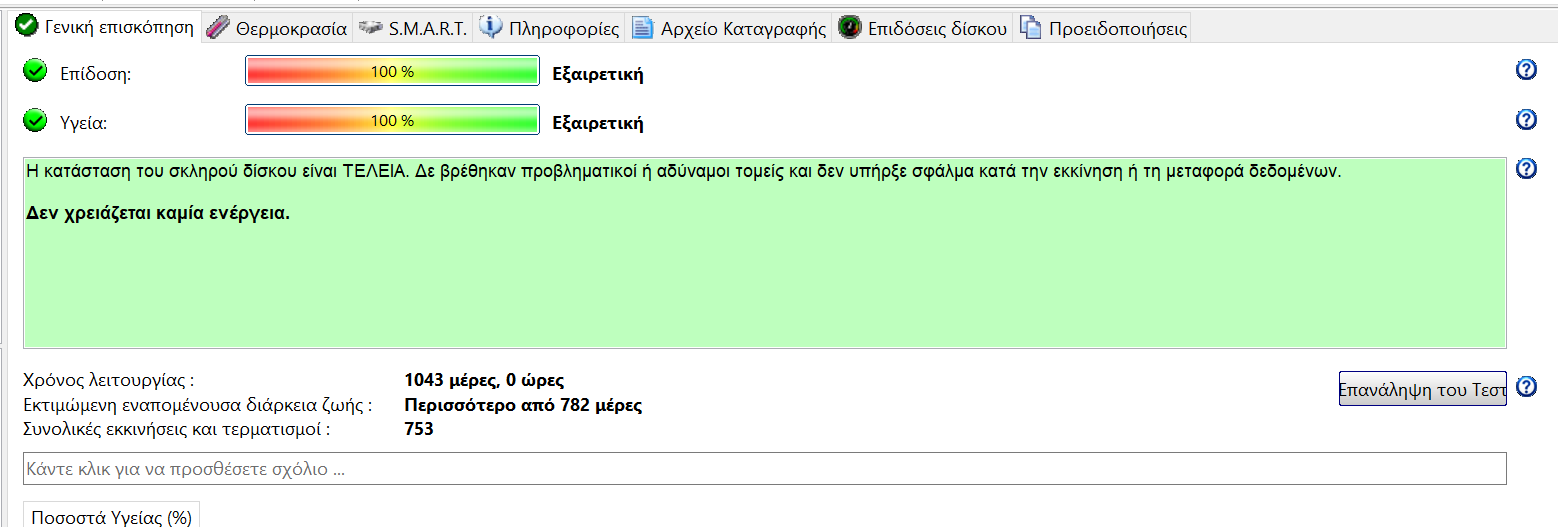Click the 1043 μέρες power-on time value
This screenshot has width=1558, height=527.
[x=484, y=380]
